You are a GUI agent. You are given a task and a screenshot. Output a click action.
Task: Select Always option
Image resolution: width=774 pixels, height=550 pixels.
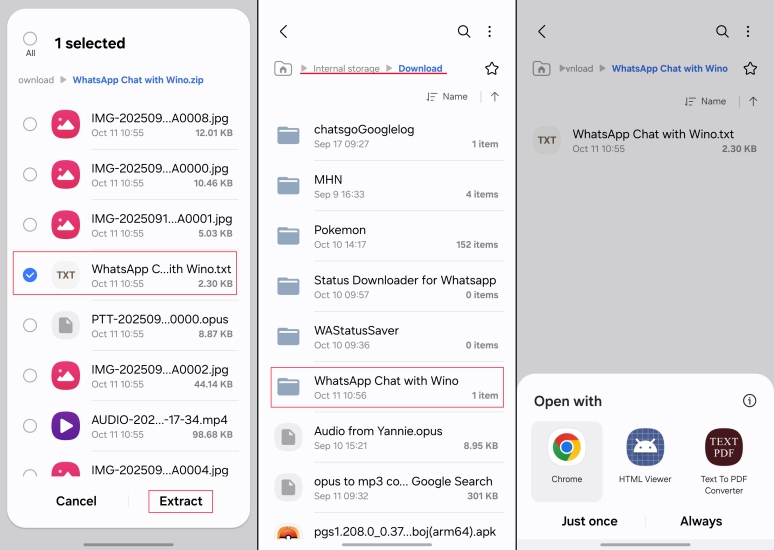701,521
